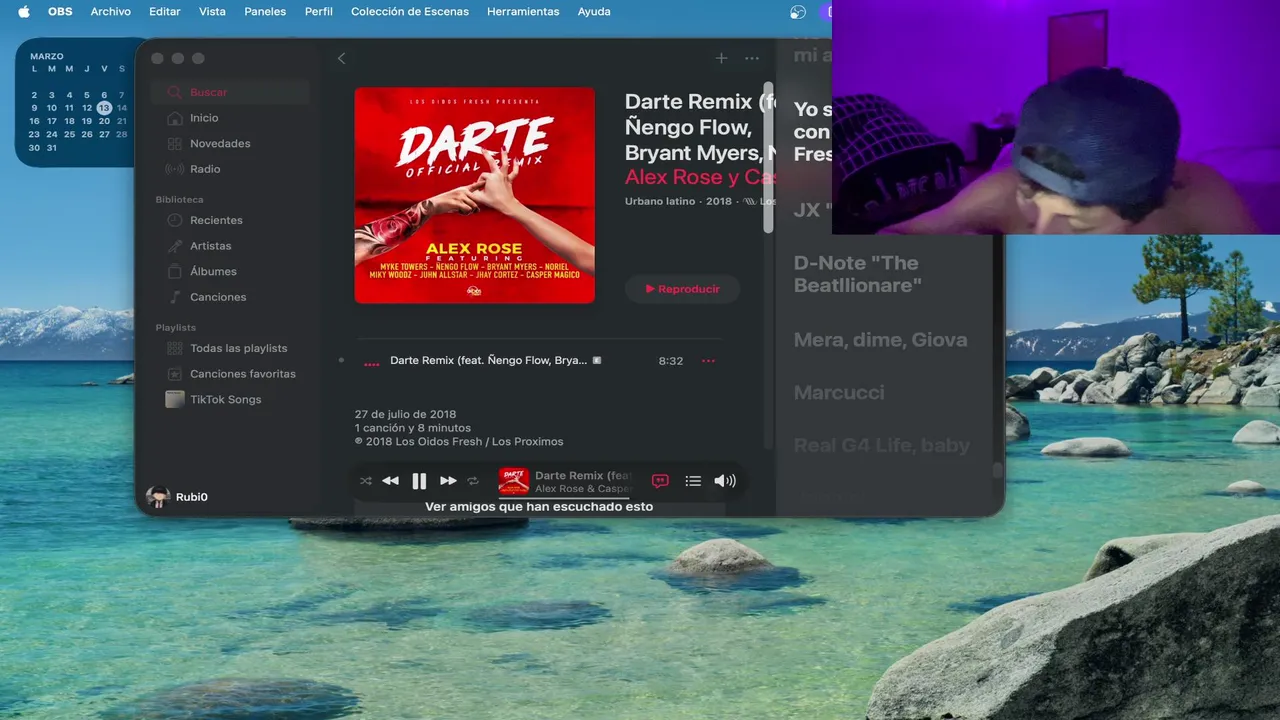Open the Herramientas menu
Viewport: 1280px width, 720px height.
[x=523, y=12]
